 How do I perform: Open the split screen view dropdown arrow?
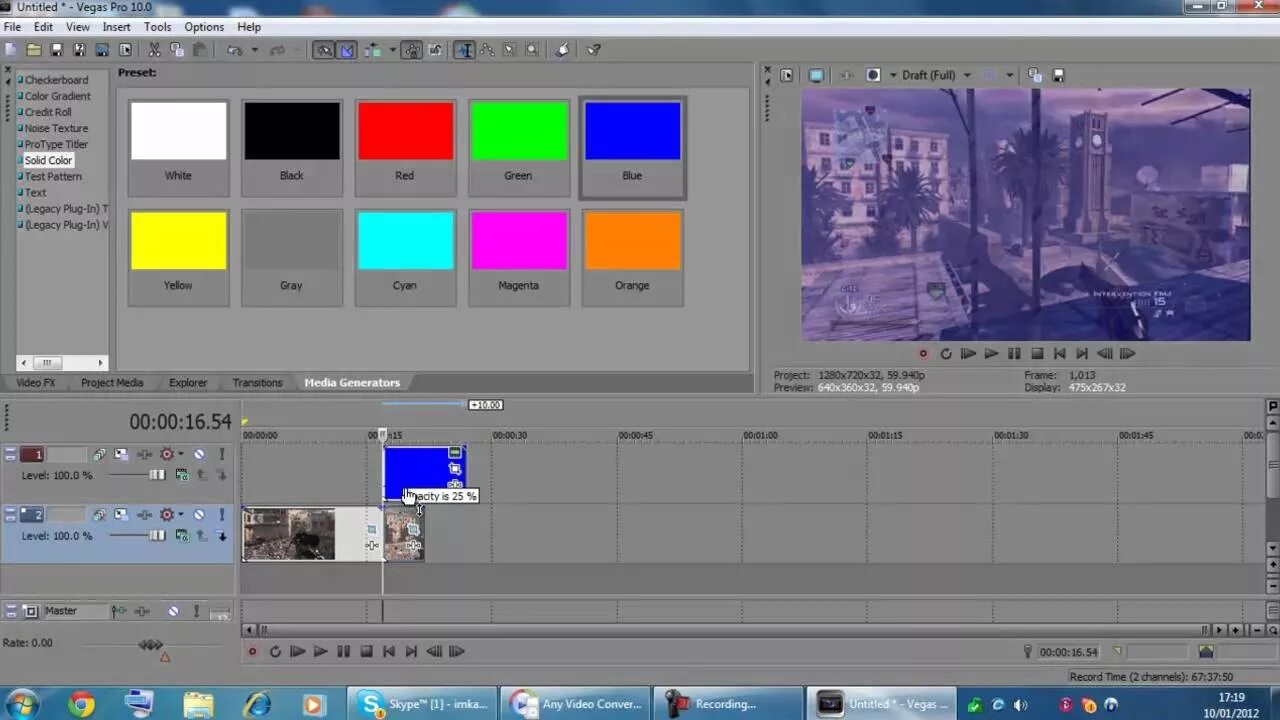coord(893,75)
